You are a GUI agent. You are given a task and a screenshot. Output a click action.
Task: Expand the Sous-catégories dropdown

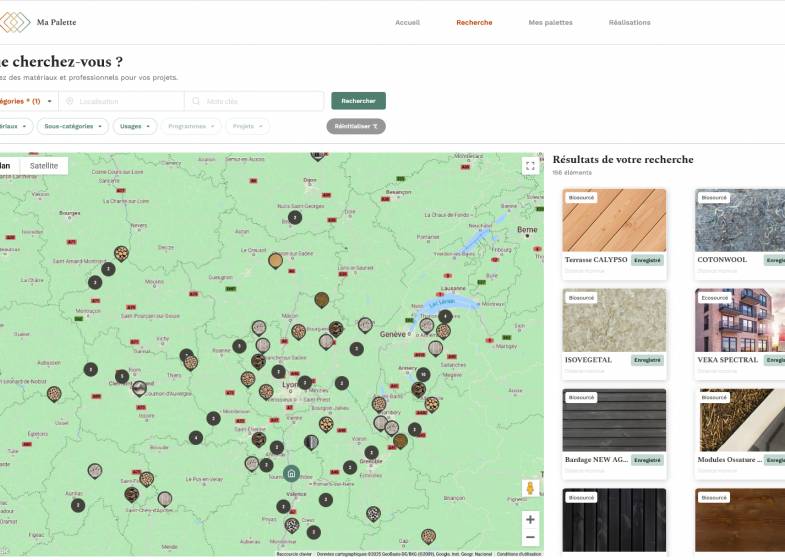pyautogui.click(x=72, y=126)
